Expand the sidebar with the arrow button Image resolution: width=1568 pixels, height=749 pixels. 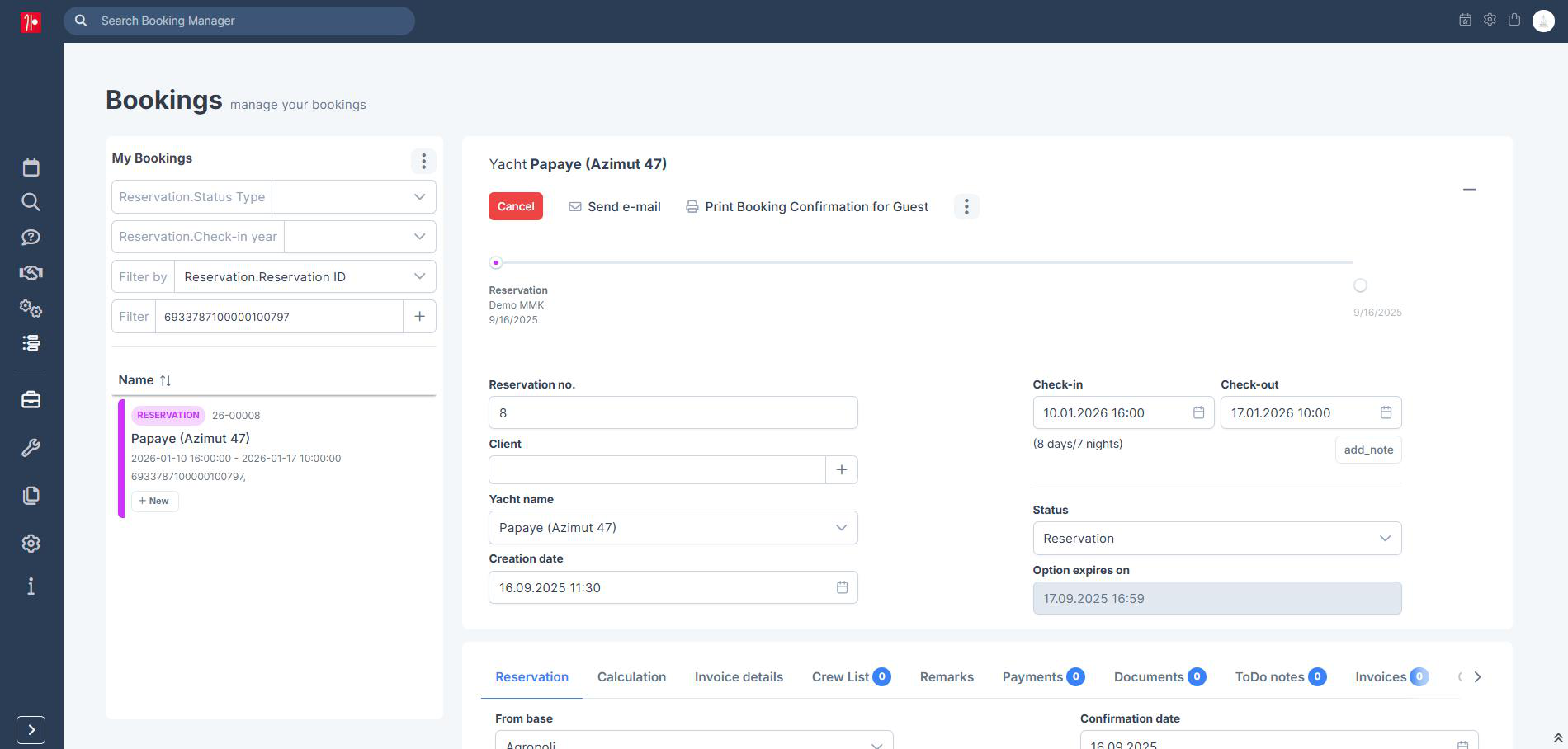click(x=31, y=730)
